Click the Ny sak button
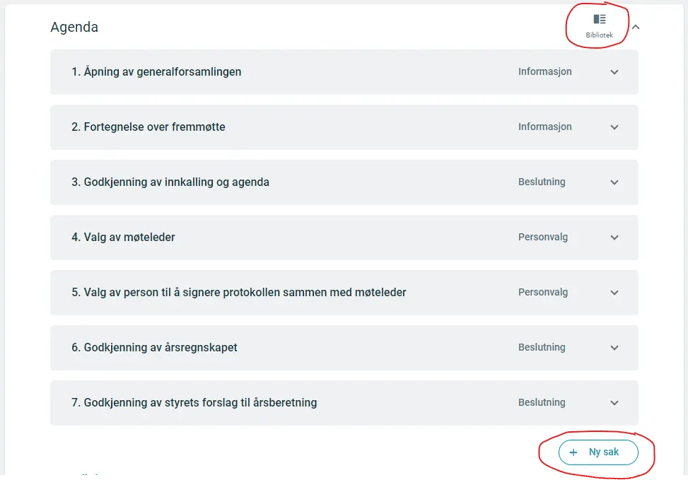 click(598, 452)
